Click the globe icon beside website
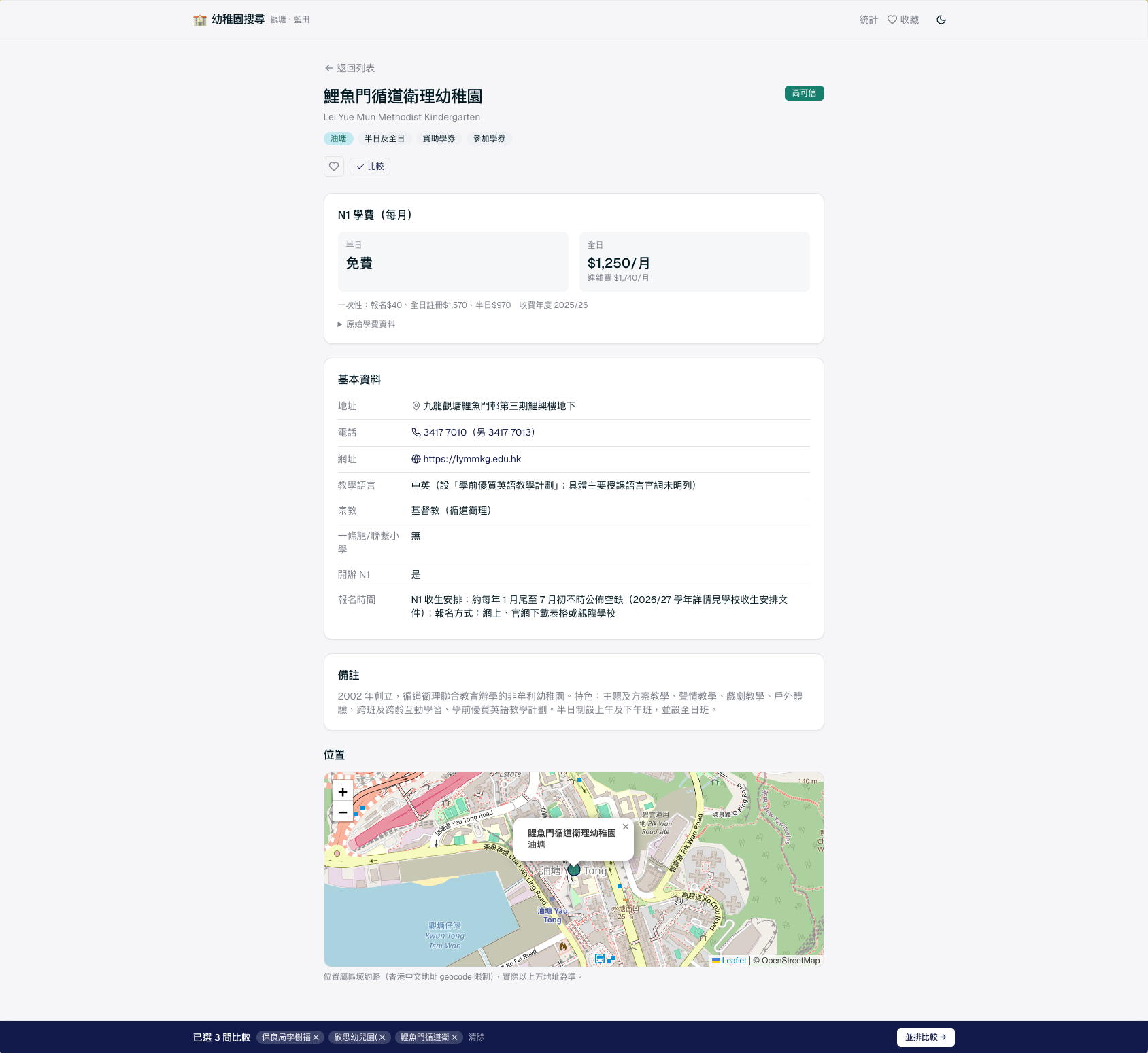The width and height of the screenshot is (1148, 1053). pyautogui.click(x=416, y=459)
